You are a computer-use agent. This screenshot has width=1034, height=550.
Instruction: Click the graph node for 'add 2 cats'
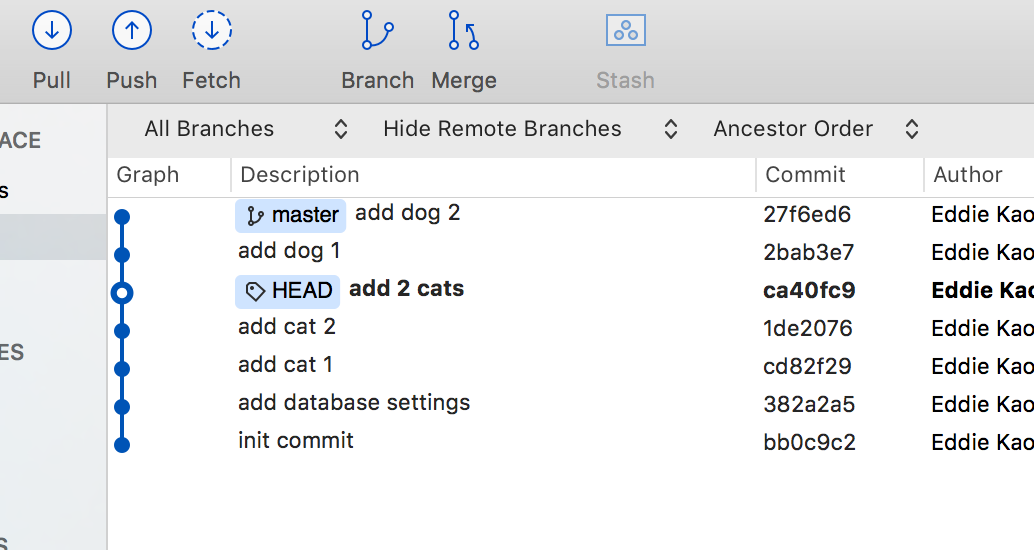point(122,292)
